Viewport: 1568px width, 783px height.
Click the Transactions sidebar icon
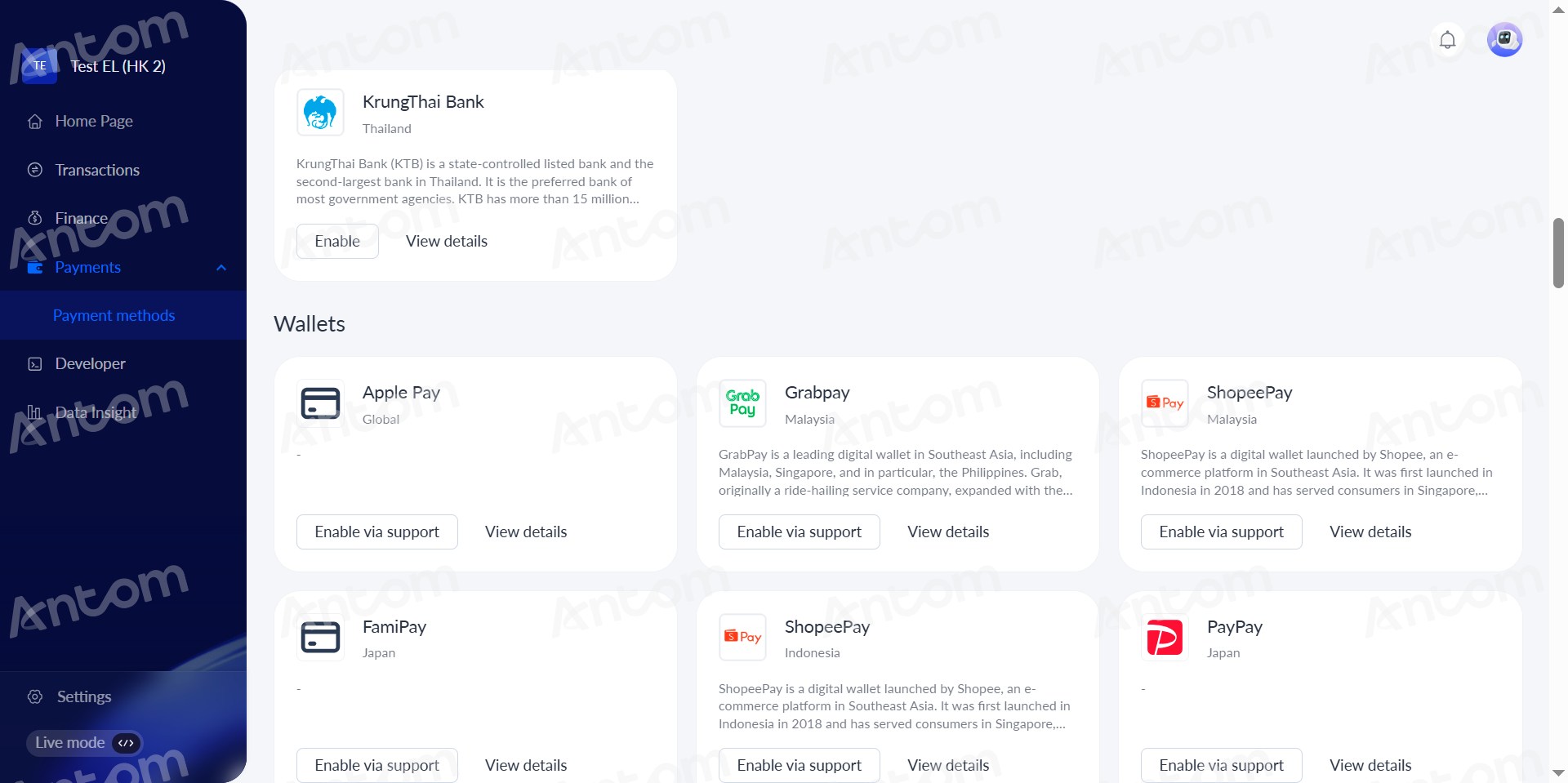[x=35, y=170]
